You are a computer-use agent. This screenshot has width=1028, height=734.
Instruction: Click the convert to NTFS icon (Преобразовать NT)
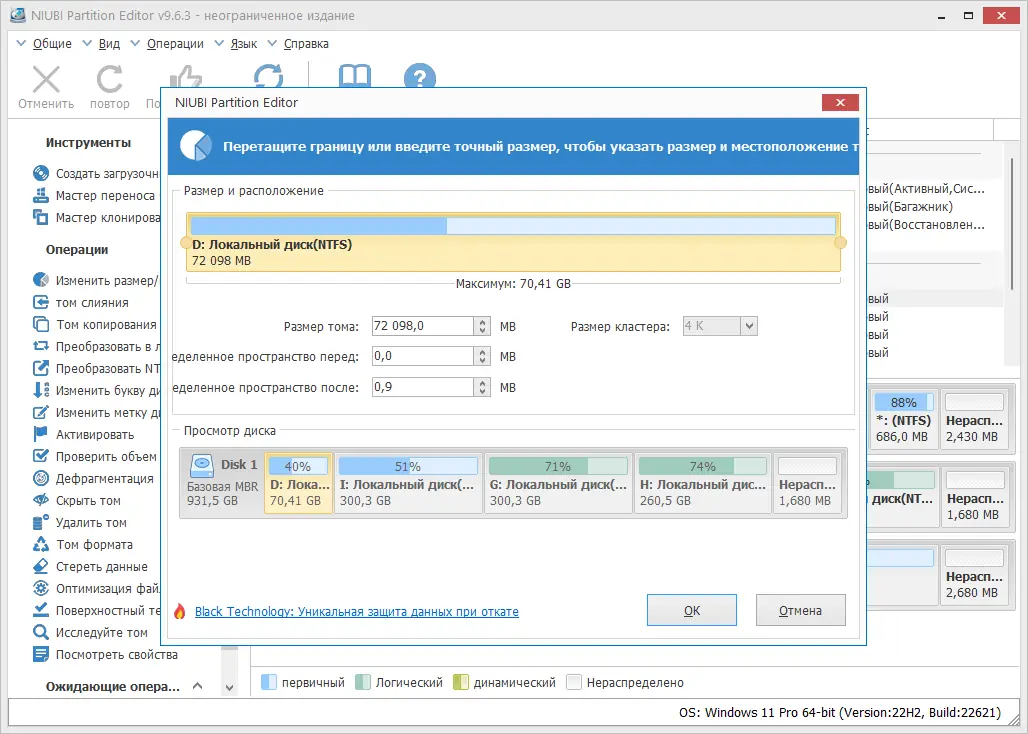[41, 368]
